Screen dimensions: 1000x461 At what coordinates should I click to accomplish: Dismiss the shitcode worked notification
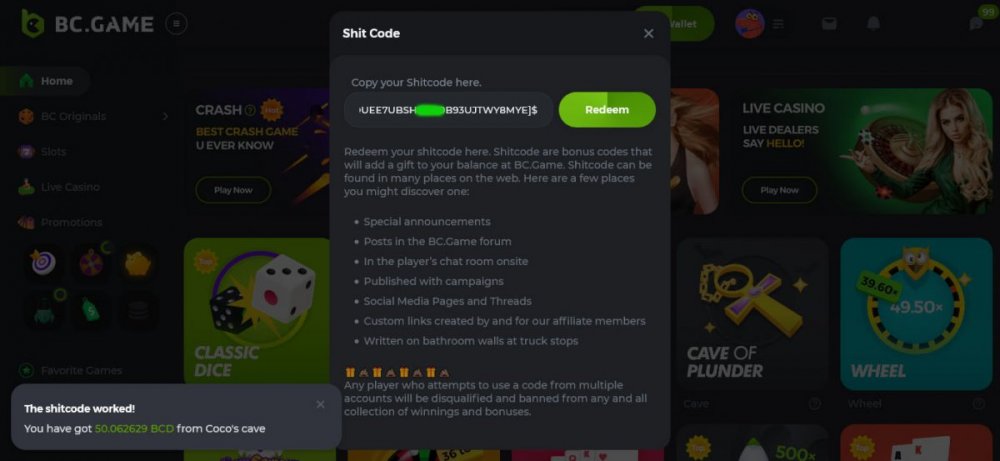click(x=320, y=404)
